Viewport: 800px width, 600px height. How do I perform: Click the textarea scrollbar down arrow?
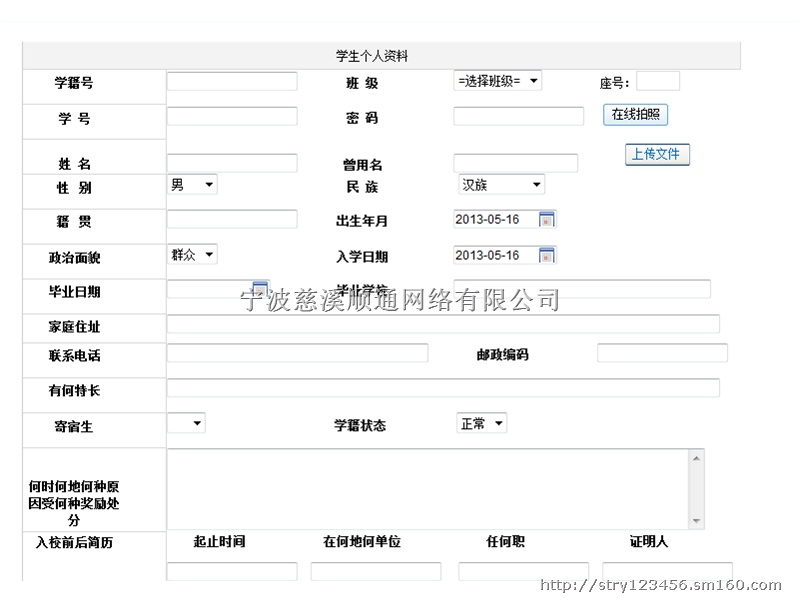(x=696, y=521)
